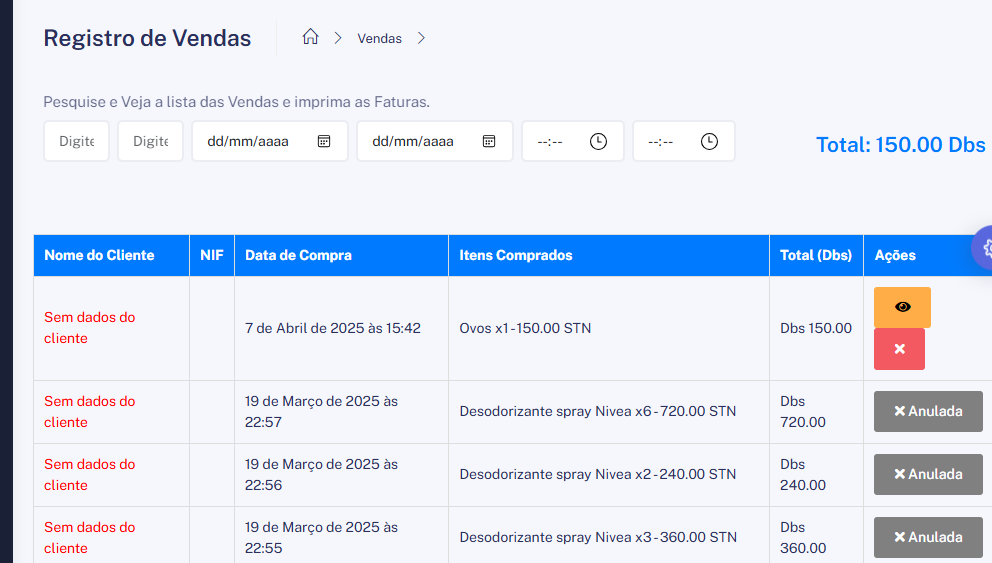Click the chevron after the home icon
Screen dimensions: 992x563
(338, 38)
